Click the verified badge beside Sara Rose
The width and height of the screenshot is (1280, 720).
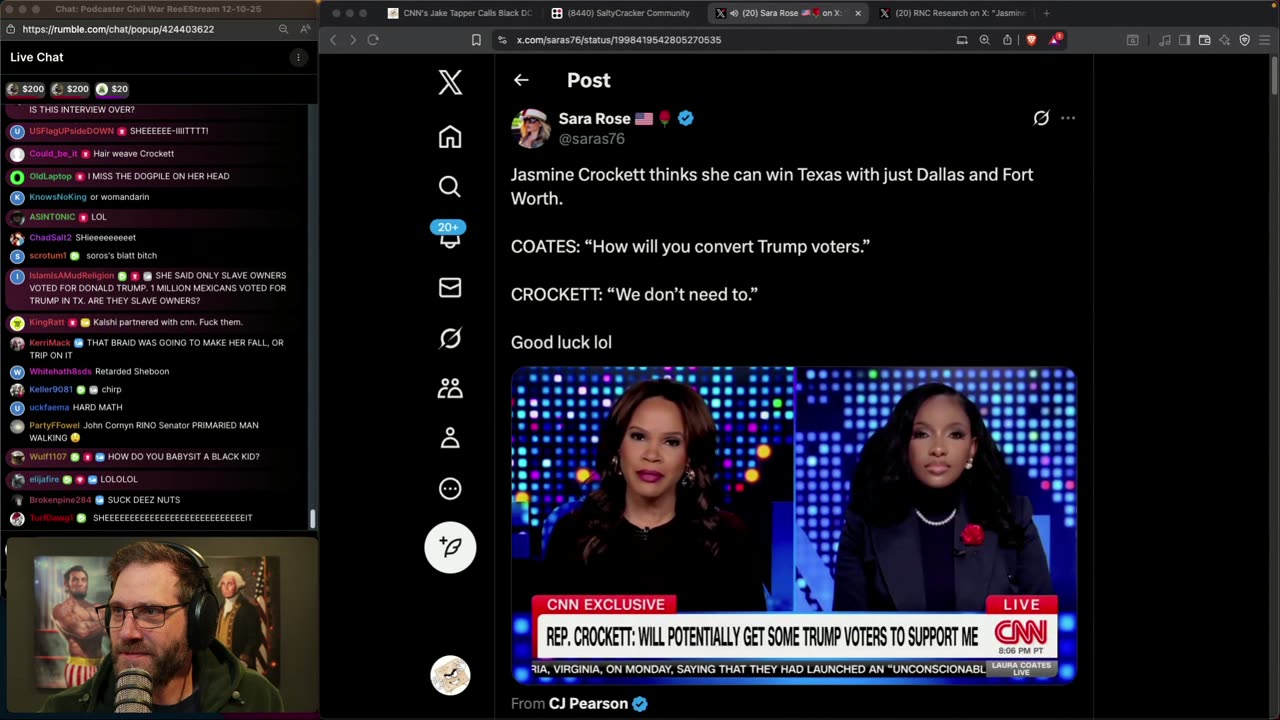686,118
